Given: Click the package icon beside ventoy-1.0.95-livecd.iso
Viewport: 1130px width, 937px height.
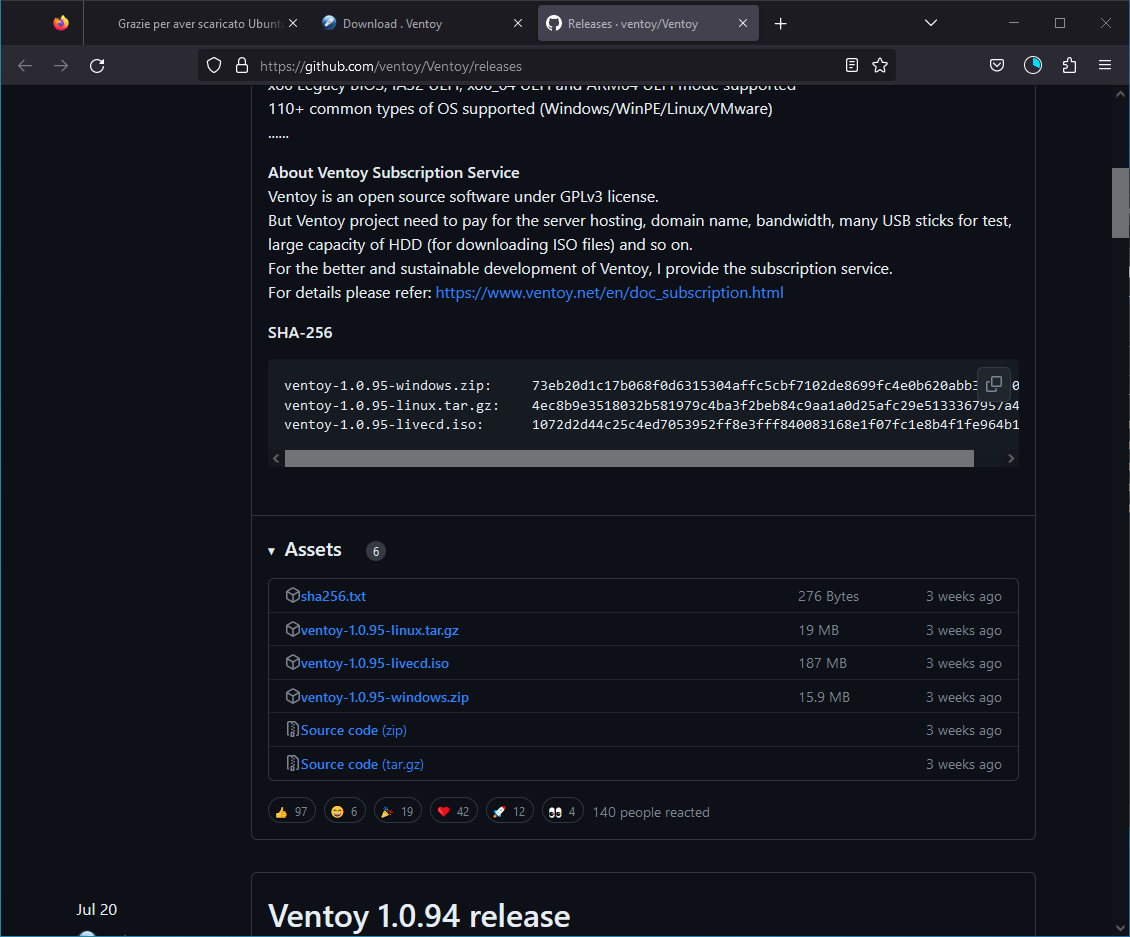Looking at the screenshot, I should 293,662.
